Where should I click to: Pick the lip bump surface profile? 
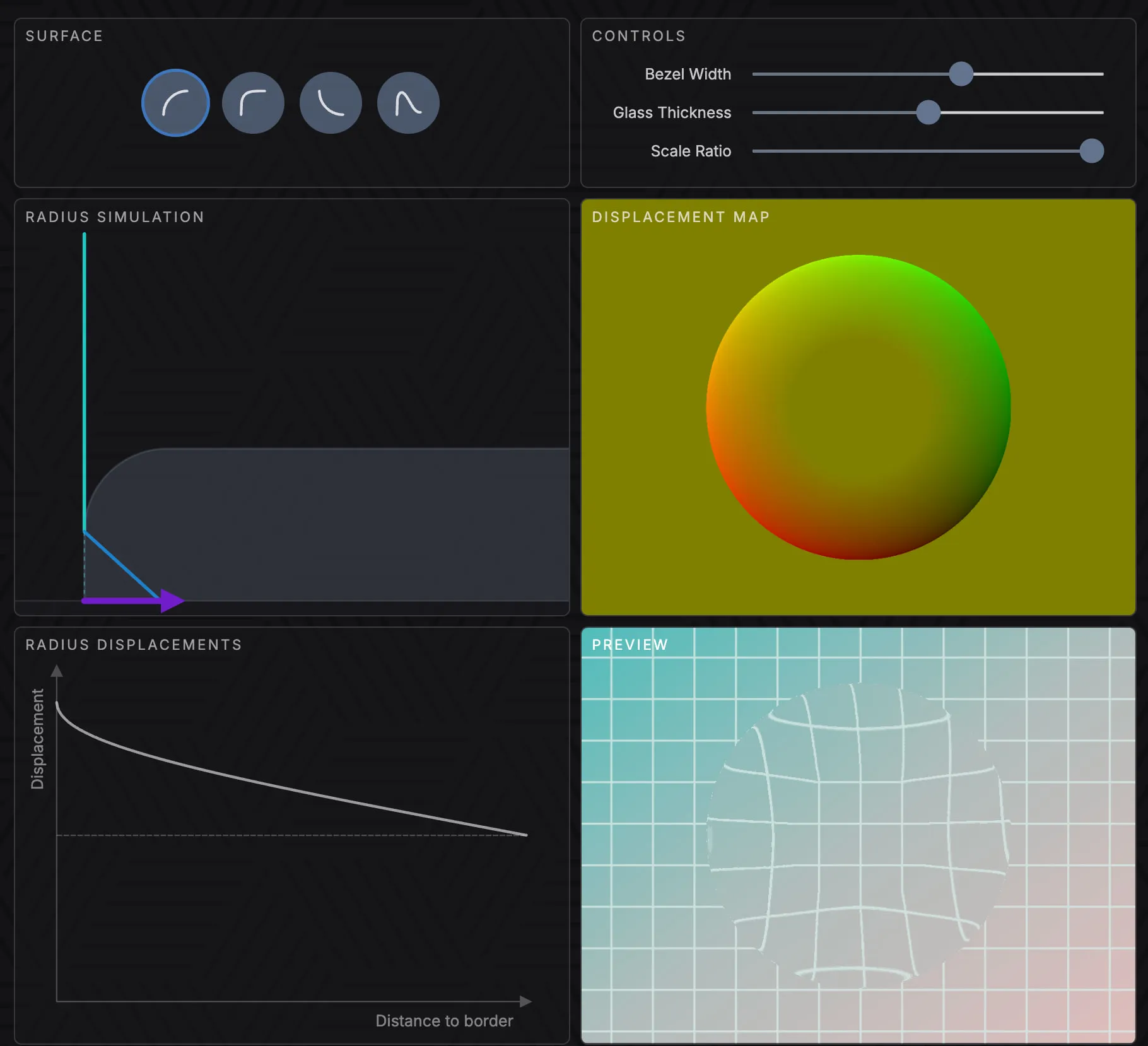click(408, 103)
